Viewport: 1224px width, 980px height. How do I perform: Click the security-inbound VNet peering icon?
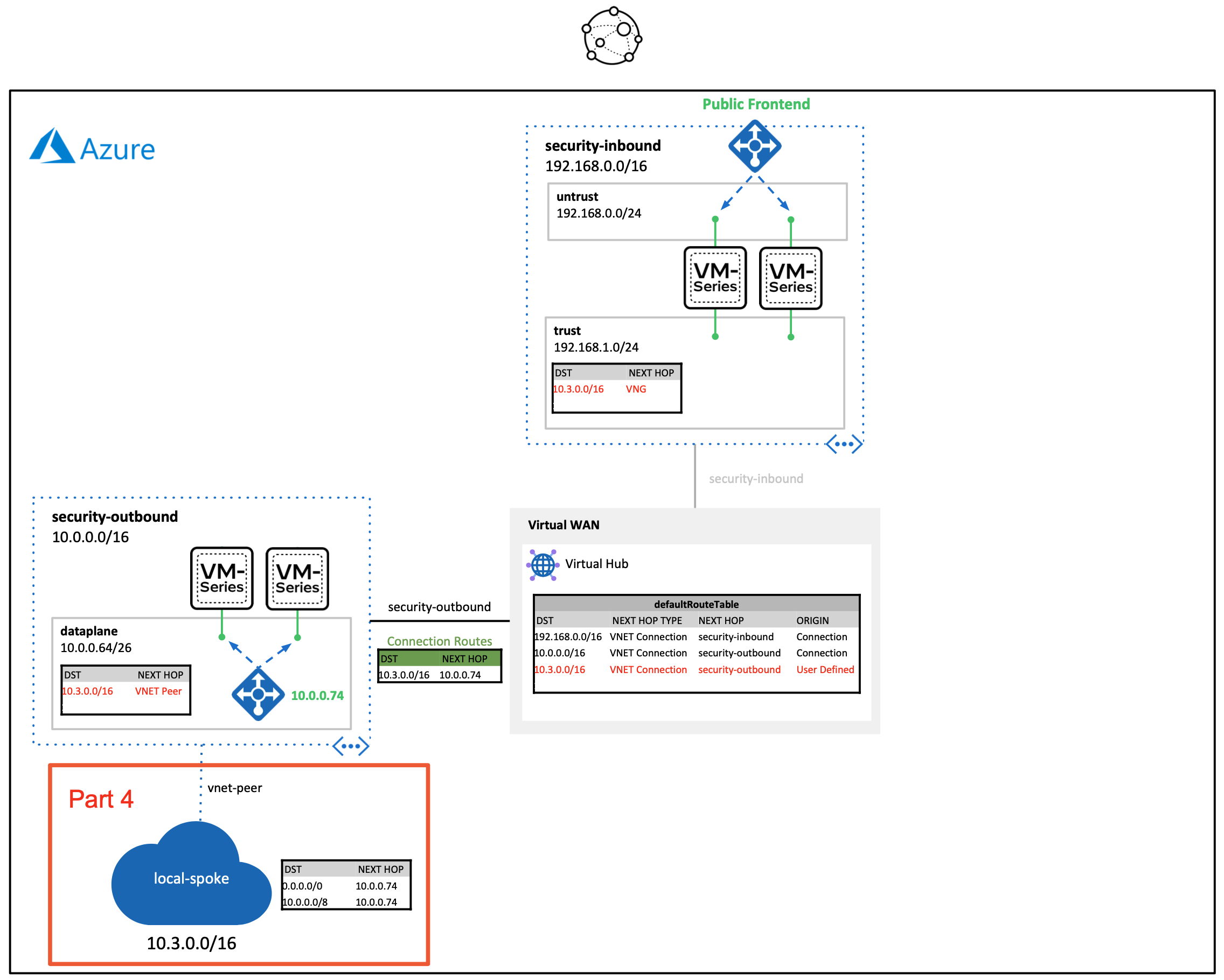(x=844, y=444)
